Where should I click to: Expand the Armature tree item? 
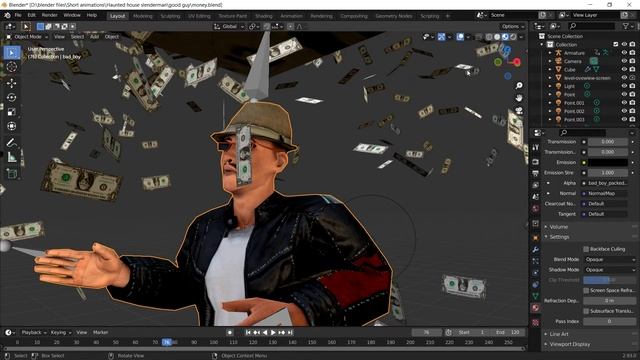[550, 53]
